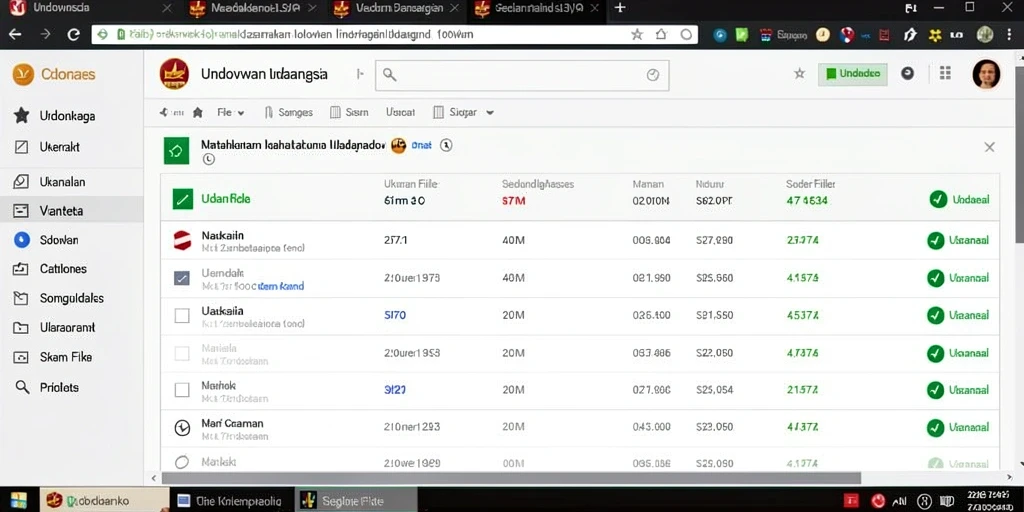Open a new browser tab with plus button

620,8
